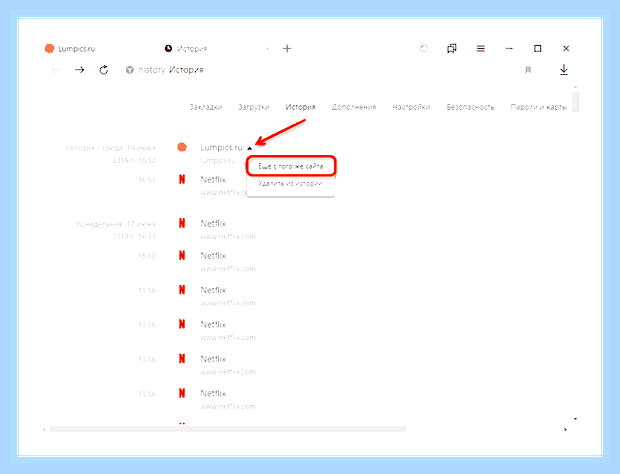The width and height of the screenshot is (620, 474).
Task: Click the bookmark icon in address bar
Action: (x=528, y=70)
